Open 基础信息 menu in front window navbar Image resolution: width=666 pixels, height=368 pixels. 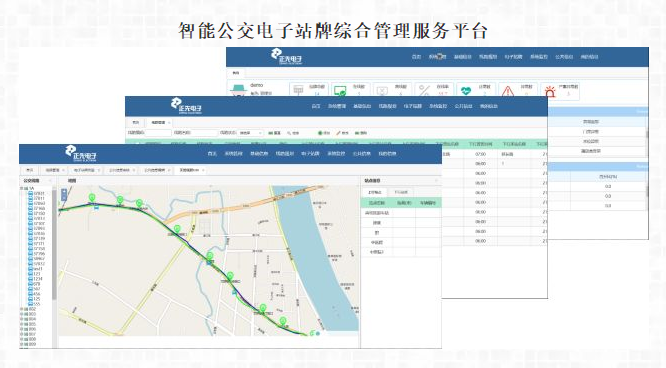259,153
